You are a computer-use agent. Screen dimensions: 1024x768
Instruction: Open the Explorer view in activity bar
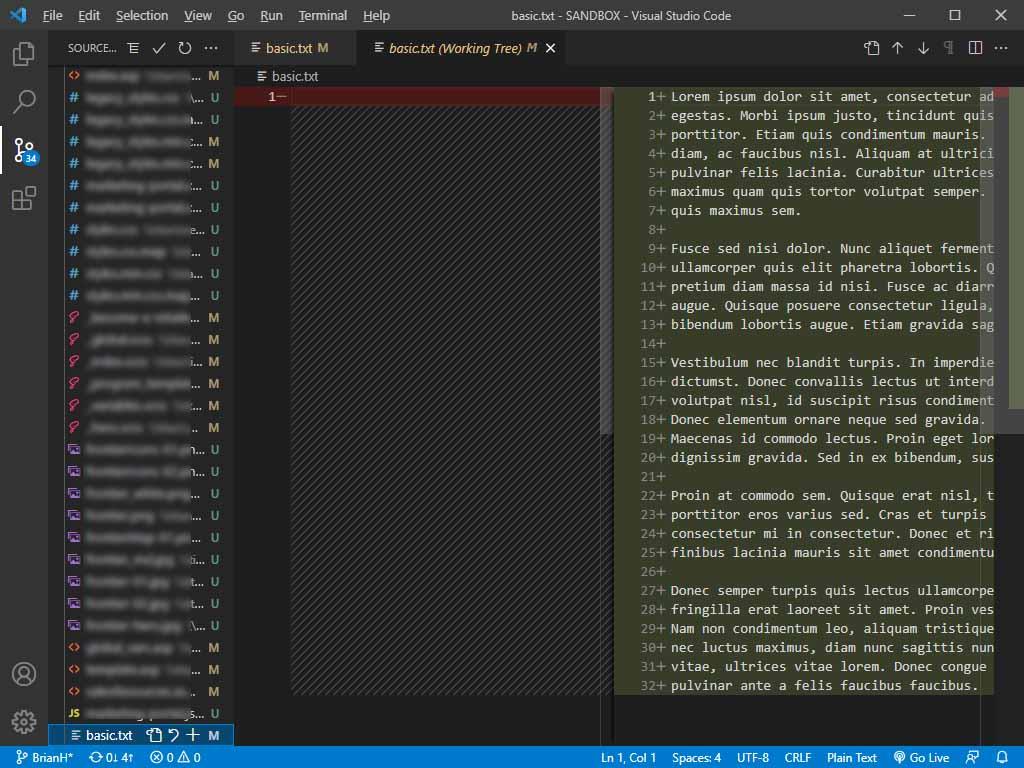tap(24, 54)
